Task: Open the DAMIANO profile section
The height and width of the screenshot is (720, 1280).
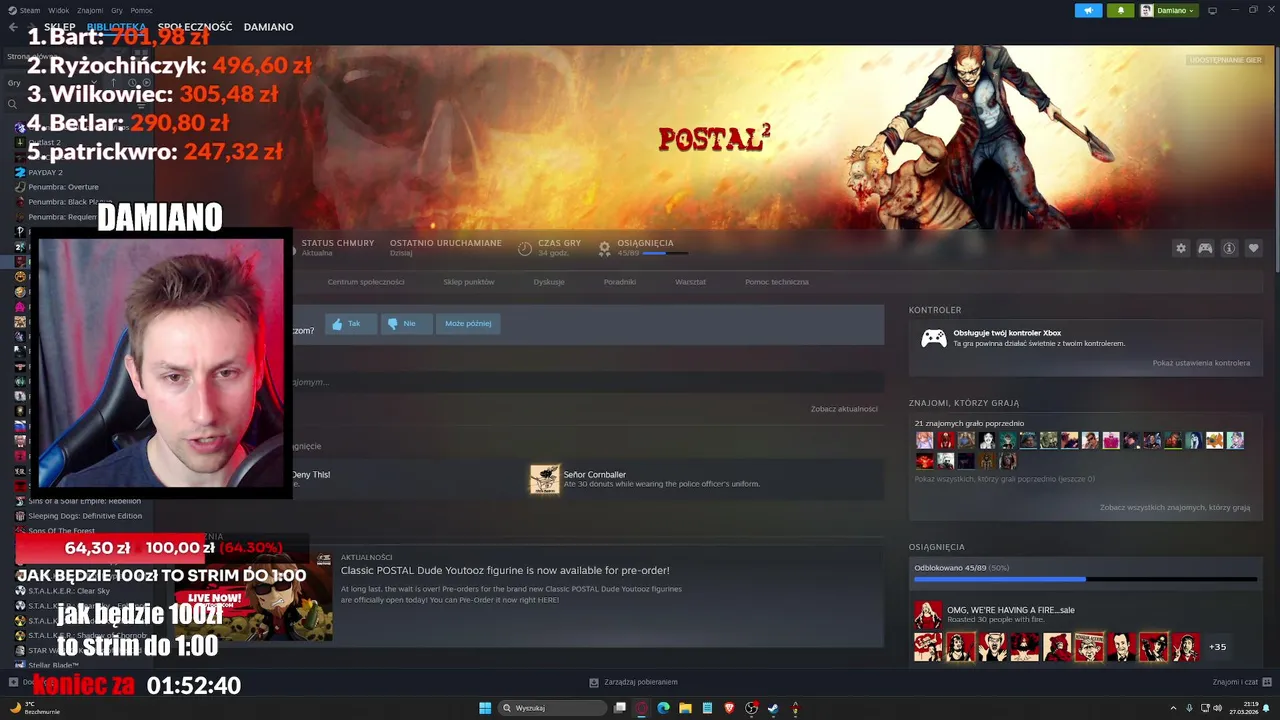Action: (268, 27)
